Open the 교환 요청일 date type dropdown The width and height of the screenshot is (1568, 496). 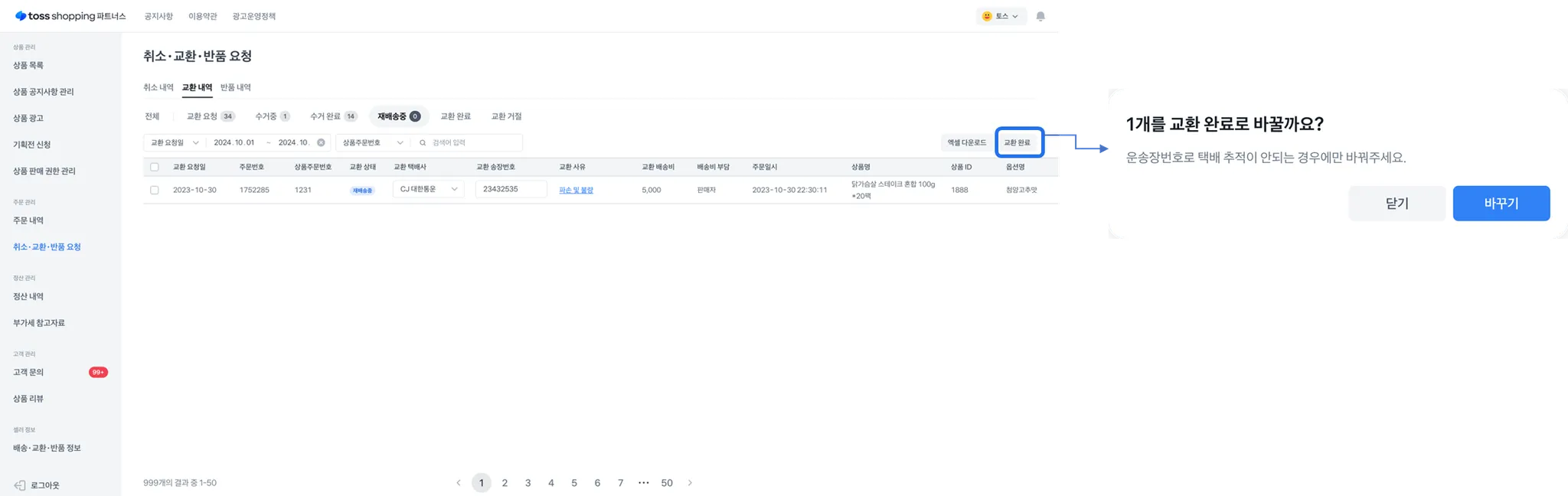175,143
